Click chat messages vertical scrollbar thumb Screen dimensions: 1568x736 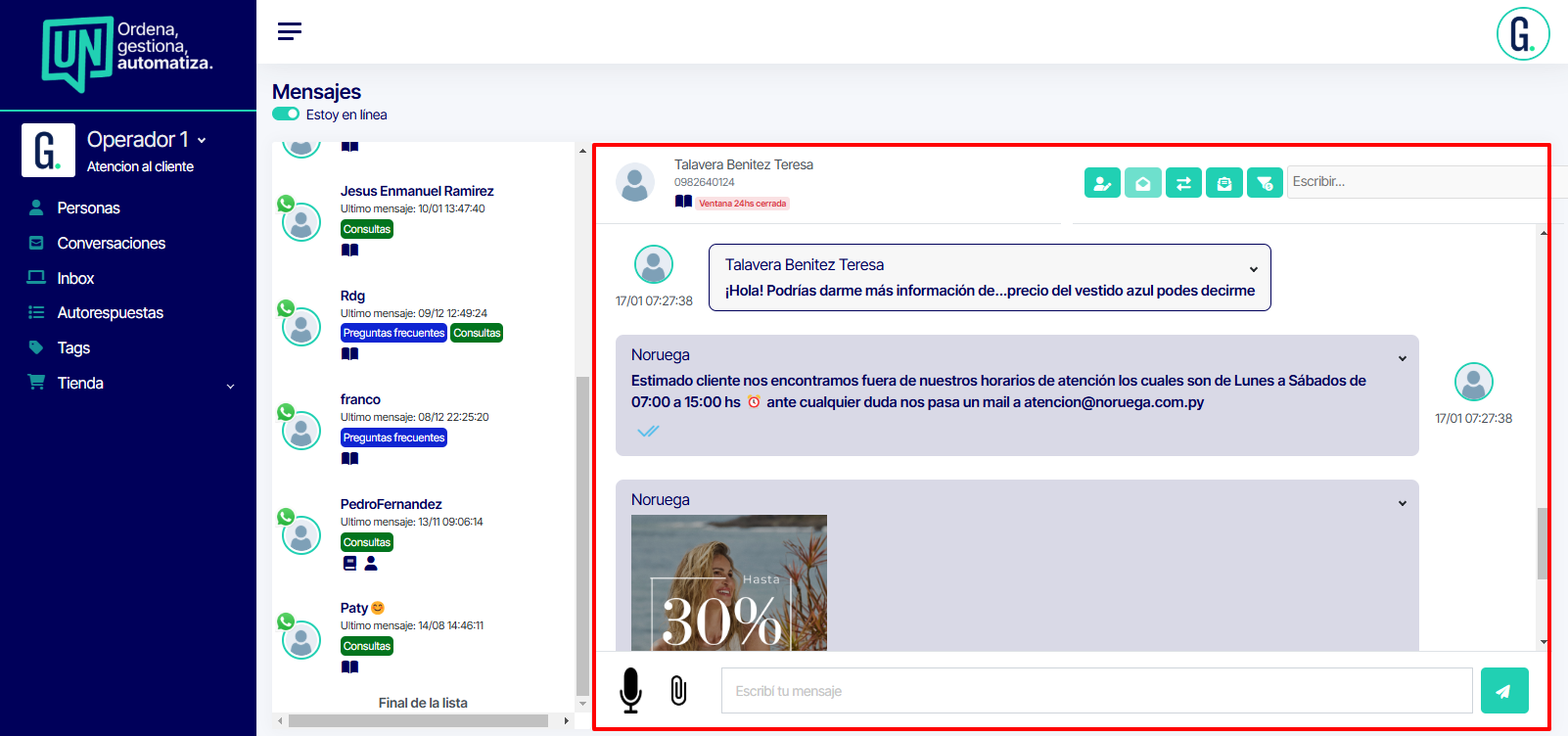point(1543,543)
